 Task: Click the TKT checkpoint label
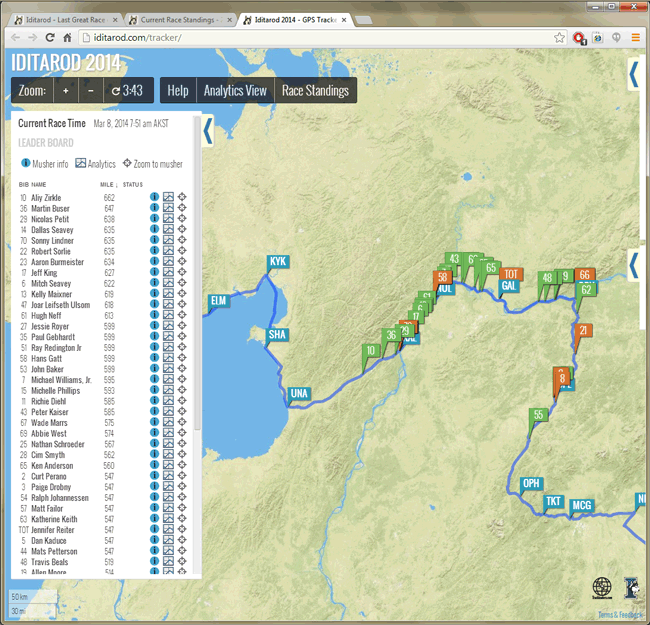pyautogui.click(x=553, y=502)
